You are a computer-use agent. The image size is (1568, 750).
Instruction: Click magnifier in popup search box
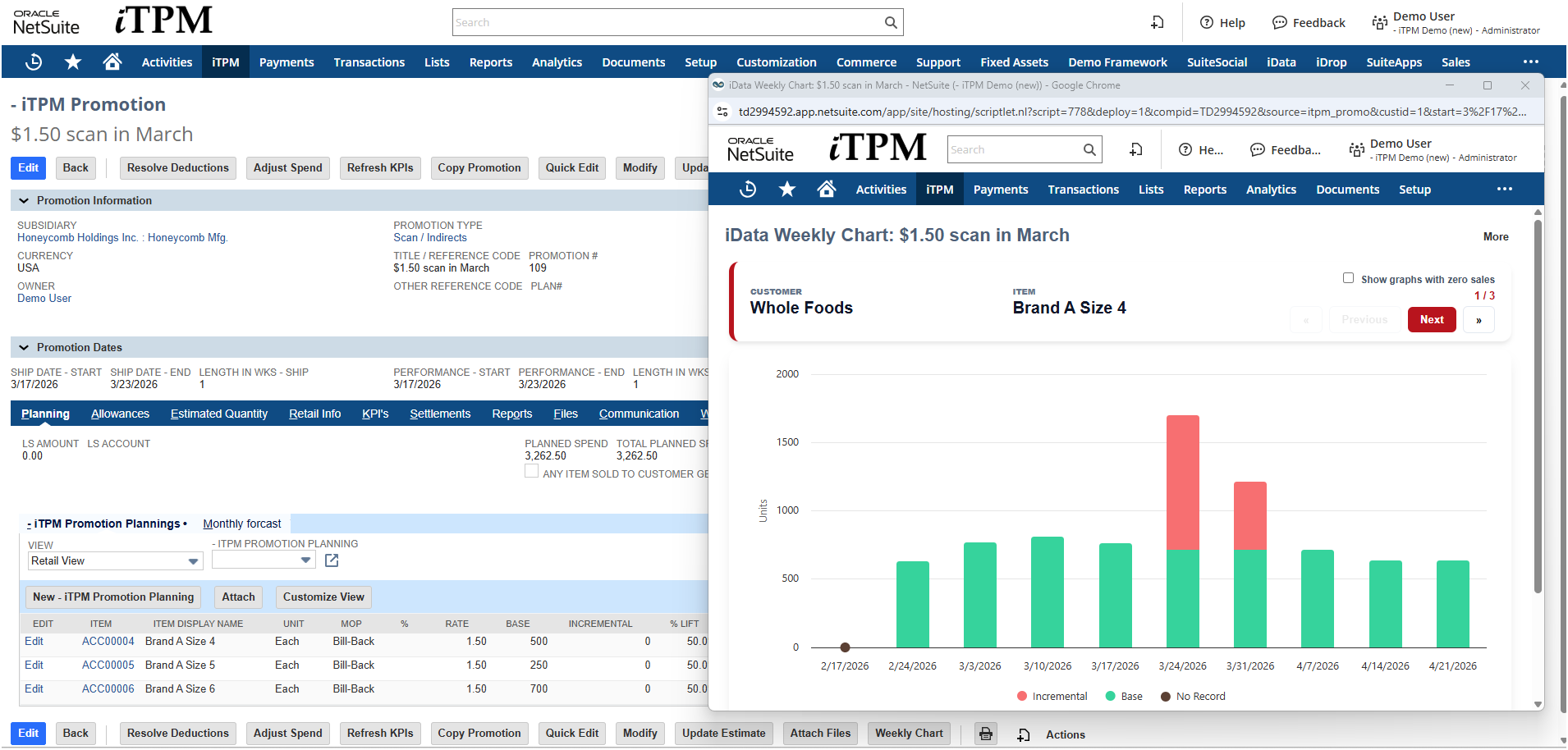click(x=1089, y=149)
